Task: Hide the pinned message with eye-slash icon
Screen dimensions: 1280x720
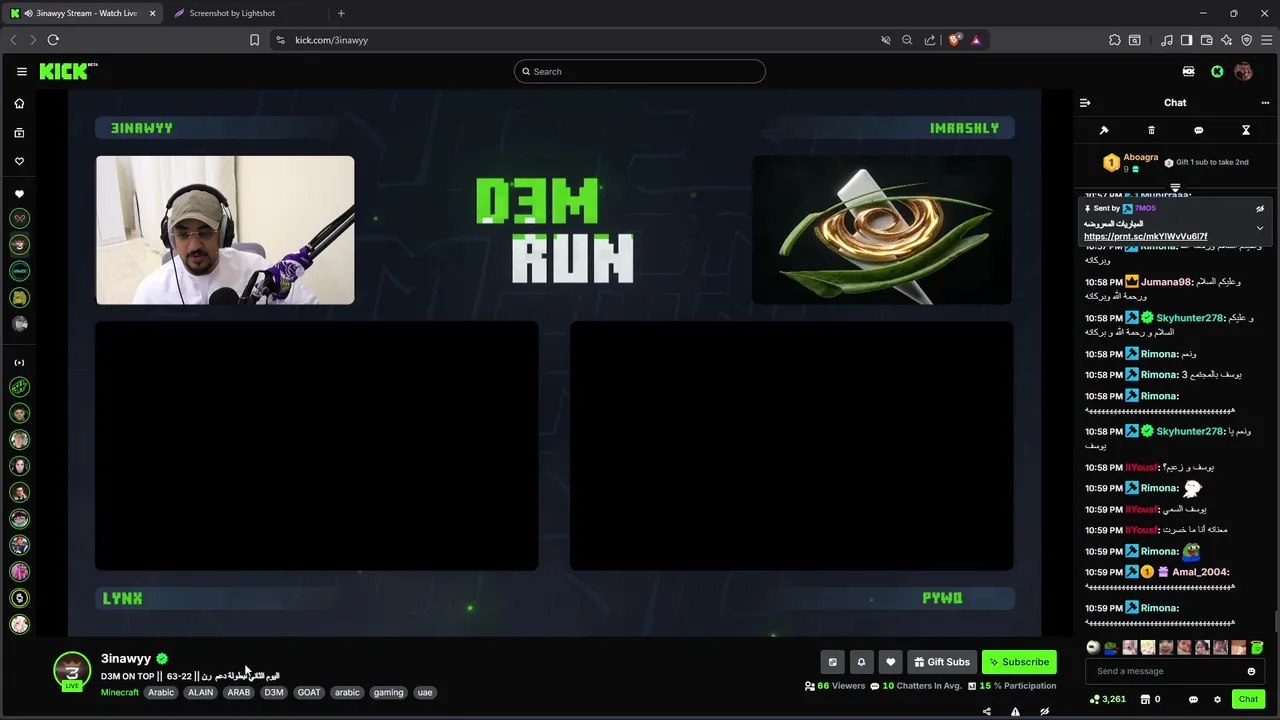Action: pos(1260,209)
